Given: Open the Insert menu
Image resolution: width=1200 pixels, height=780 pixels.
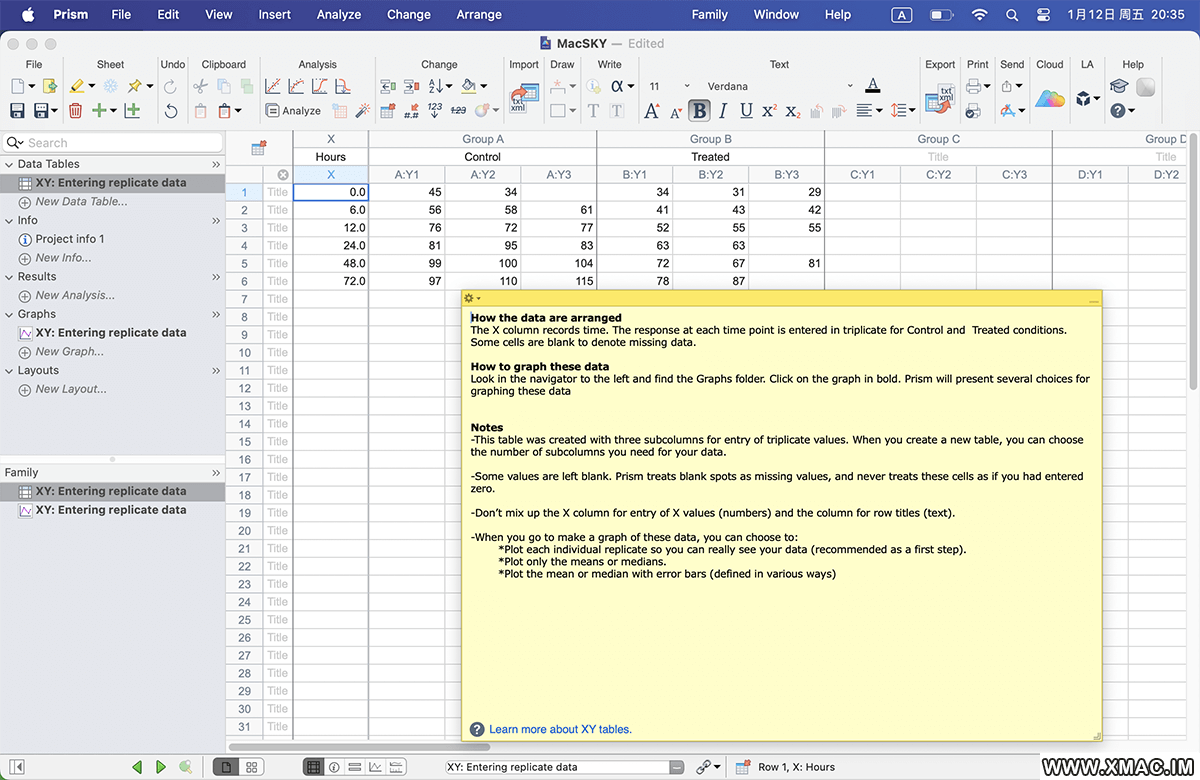Looking at the screenshot, I should coord(275,15).
